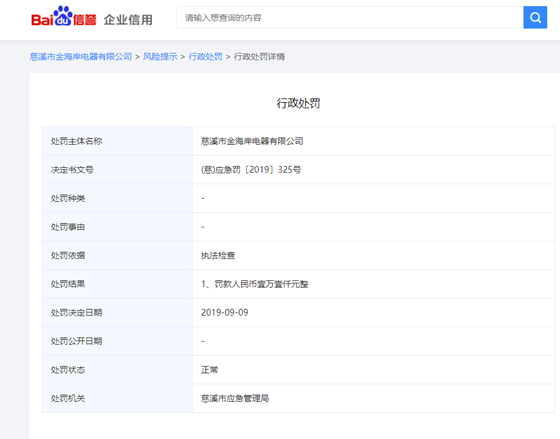Click decision number (慈)应急罚〔2019〕325号
The height and width of the screenshot is (439, 560).
[x=251, y=170]
